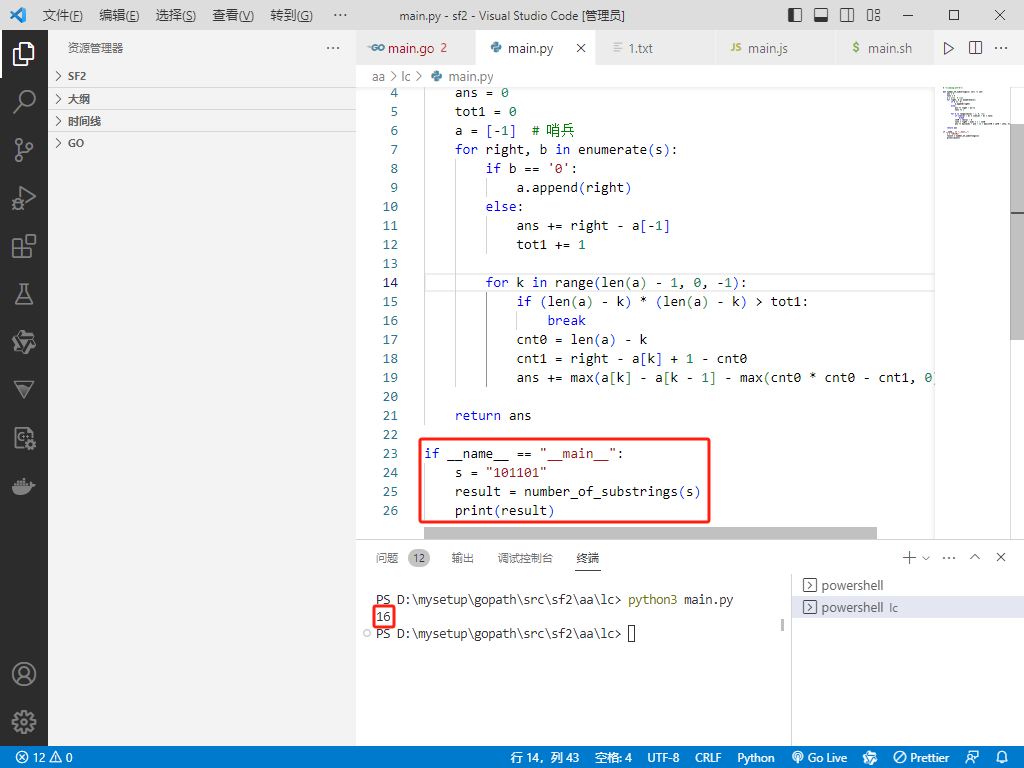
Task: Open the feedback icon in status bar
Action: 972,758
